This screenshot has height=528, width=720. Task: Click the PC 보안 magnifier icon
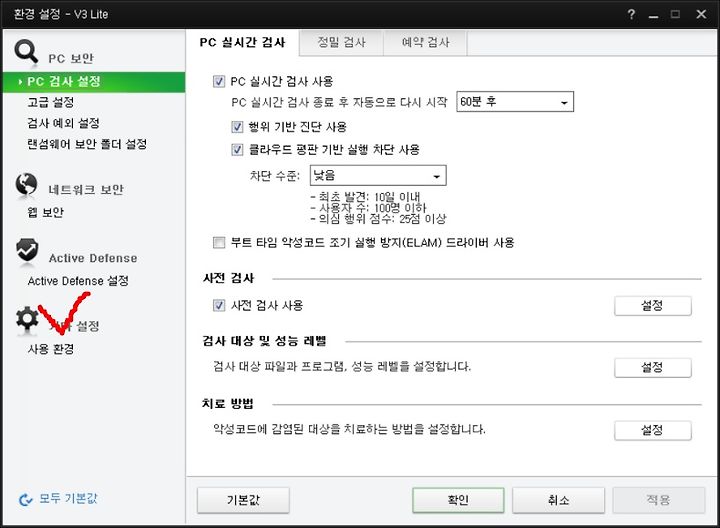coord(26,51)
